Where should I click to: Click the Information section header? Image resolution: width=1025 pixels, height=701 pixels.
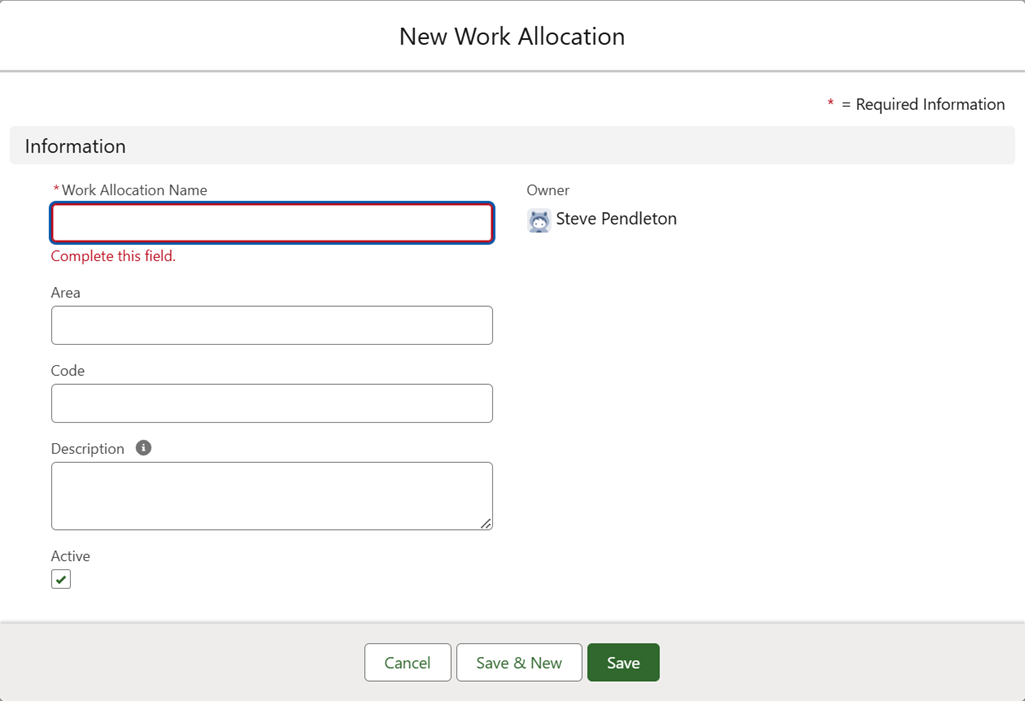pos(76,146)
